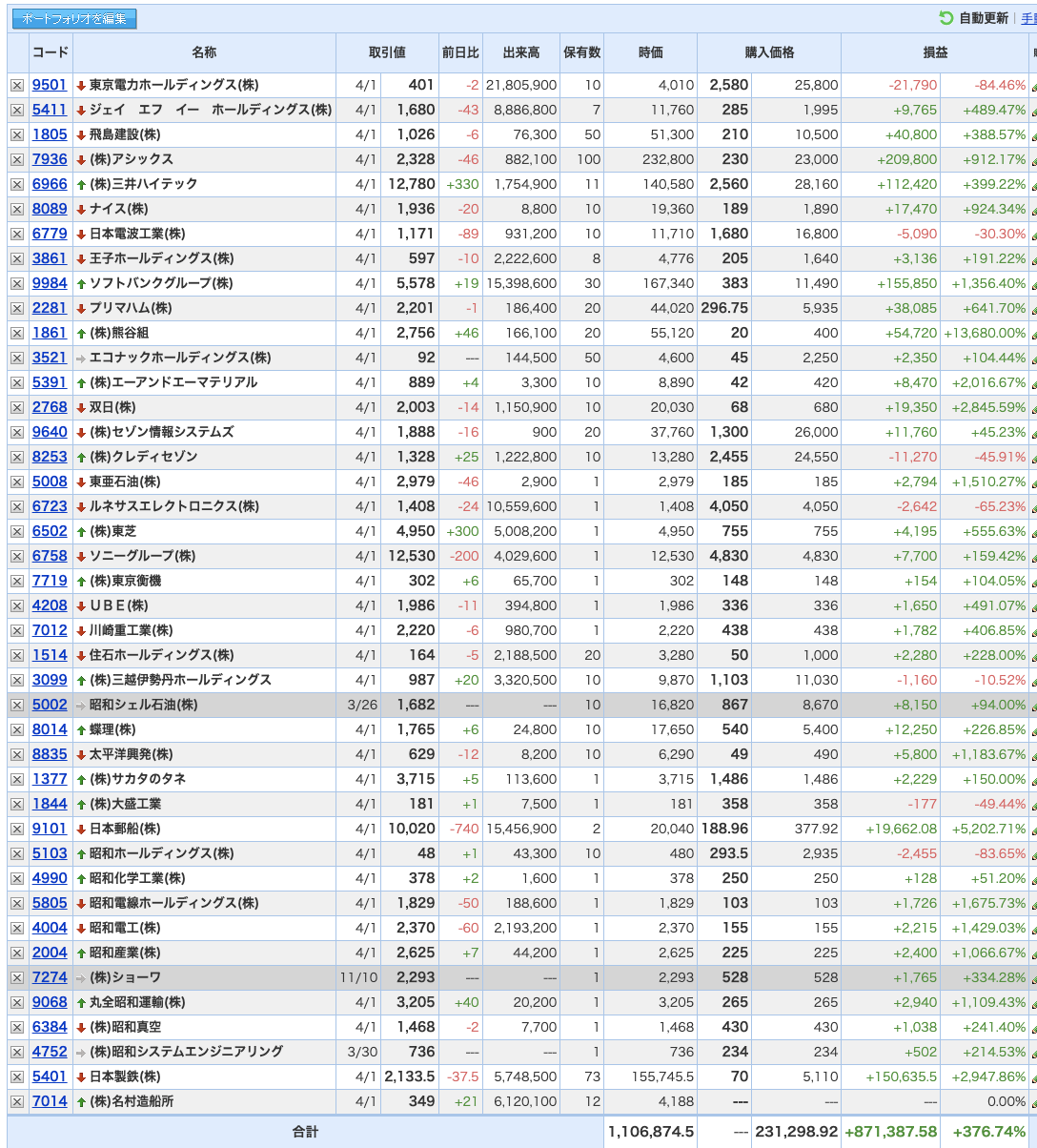Viewport: 1037px width, 1148px height.
Task: Click the X icon for code 3861
Action: tap(17, 258)
